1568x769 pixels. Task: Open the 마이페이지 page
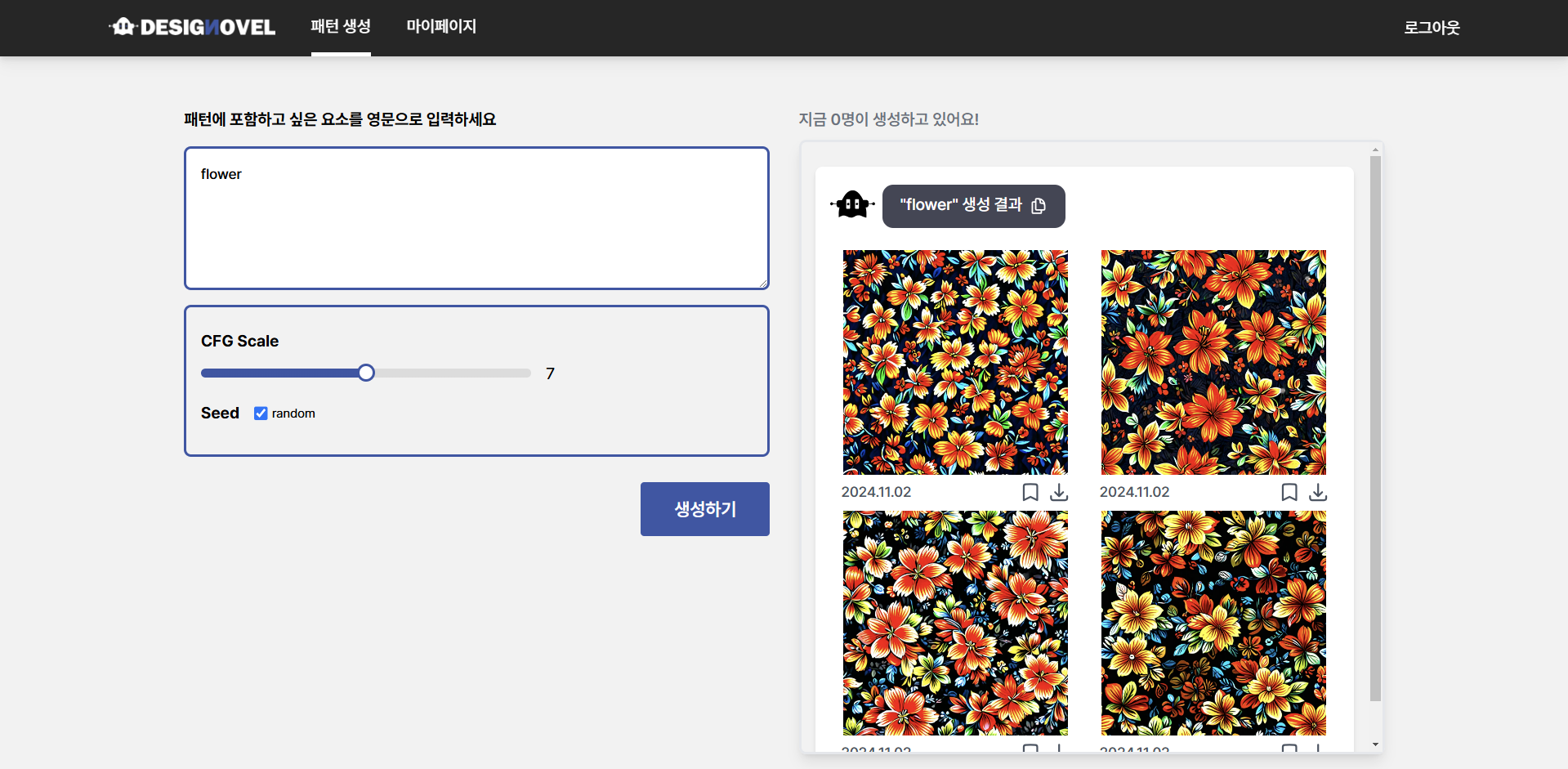[x=440, y=26]
